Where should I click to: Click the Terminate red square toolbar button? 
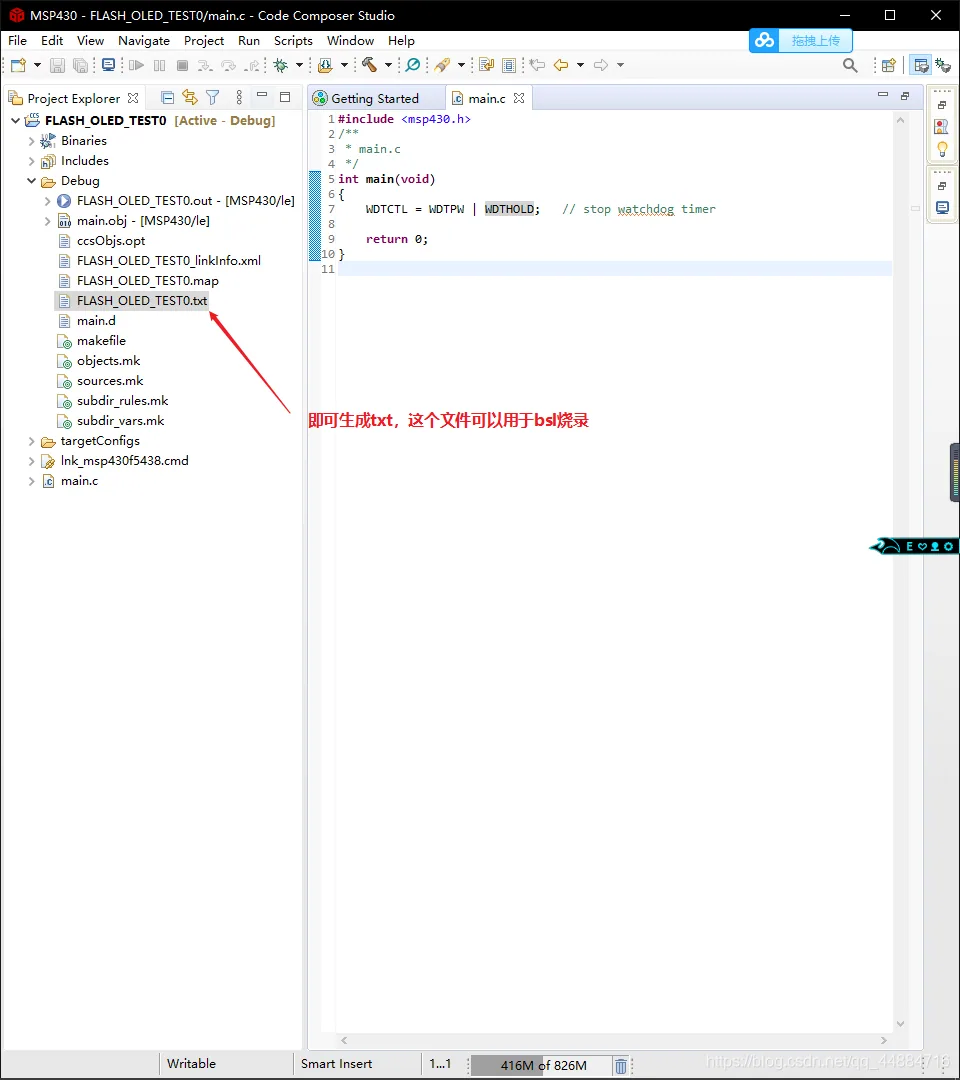[182, 65]
